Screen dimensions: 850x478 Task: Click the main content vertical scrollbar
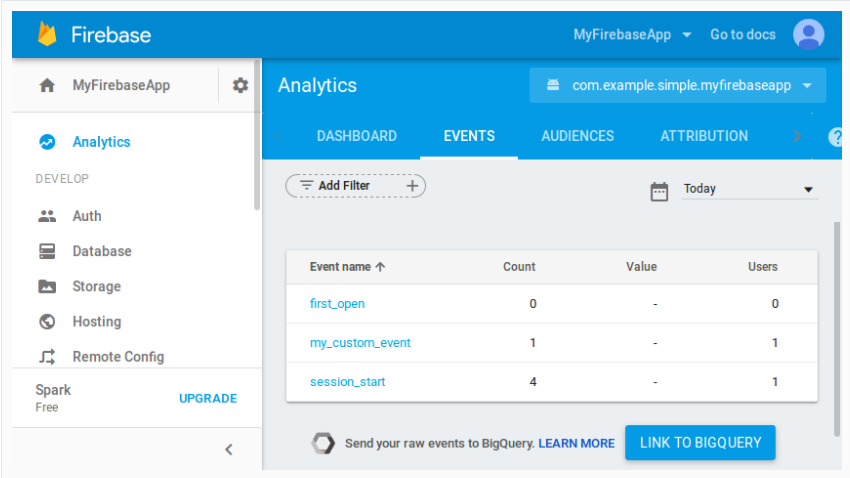coord(837,328)
